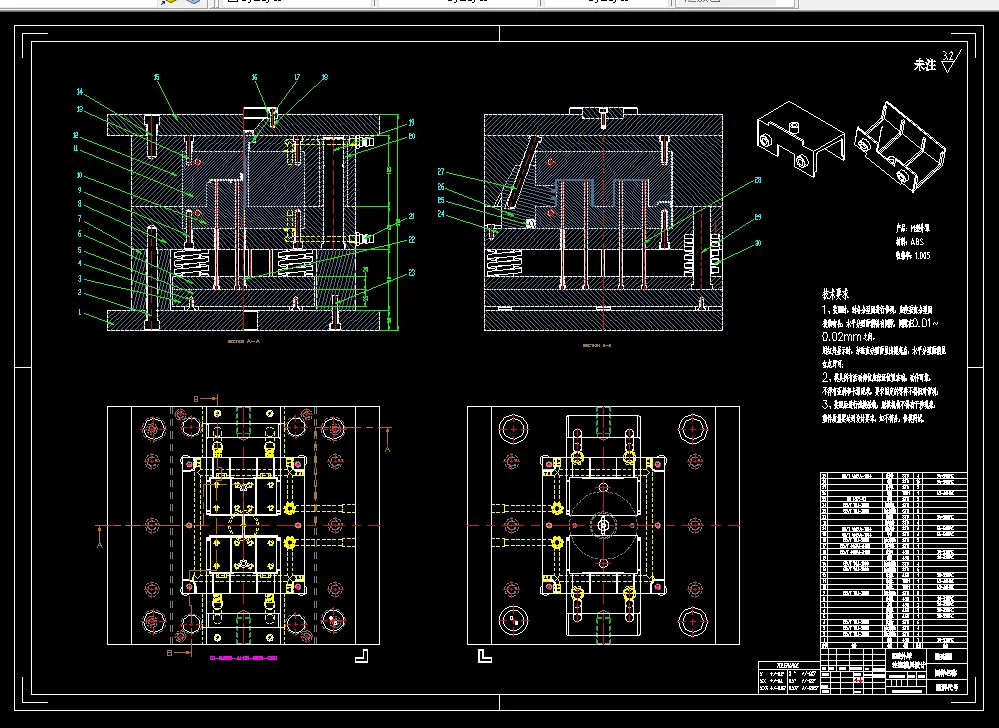Viewport: 999px width, 728px height.
Task: Select the upper 'B' section arrow in plan view
Action: point(205,399)
